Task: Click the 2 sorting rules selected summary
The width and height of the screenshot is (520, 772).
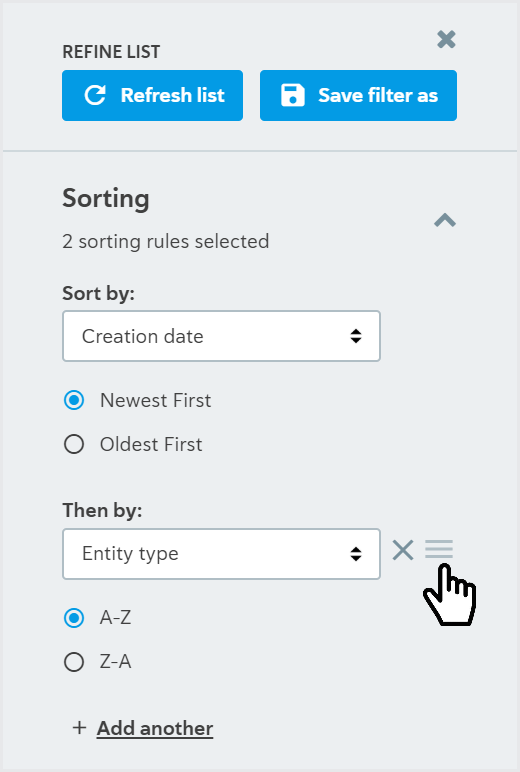Action: [165, 241]
